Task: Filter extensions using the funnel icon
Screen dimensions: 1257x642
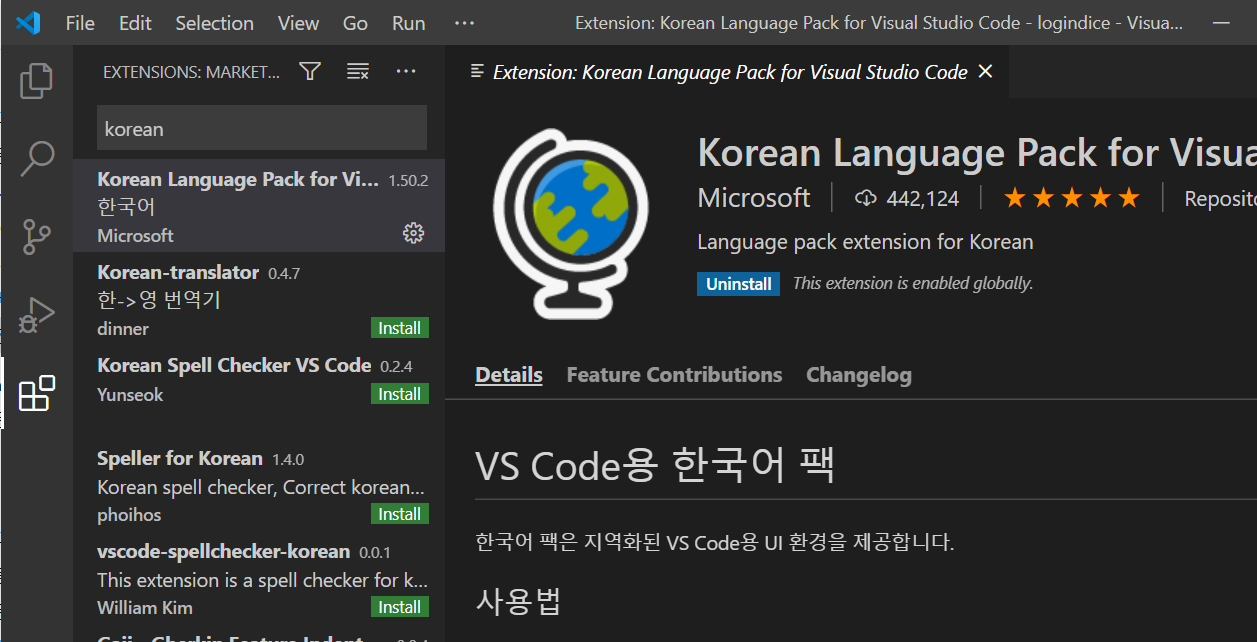Action: pos(311,71)
